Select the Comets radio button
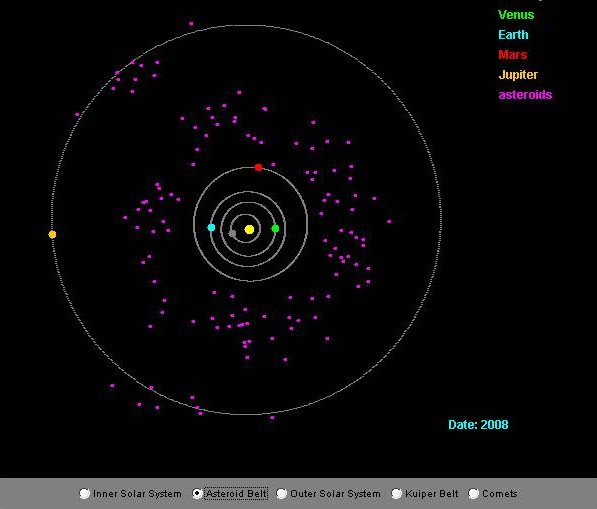597x509 pixels. coord(473,493)
